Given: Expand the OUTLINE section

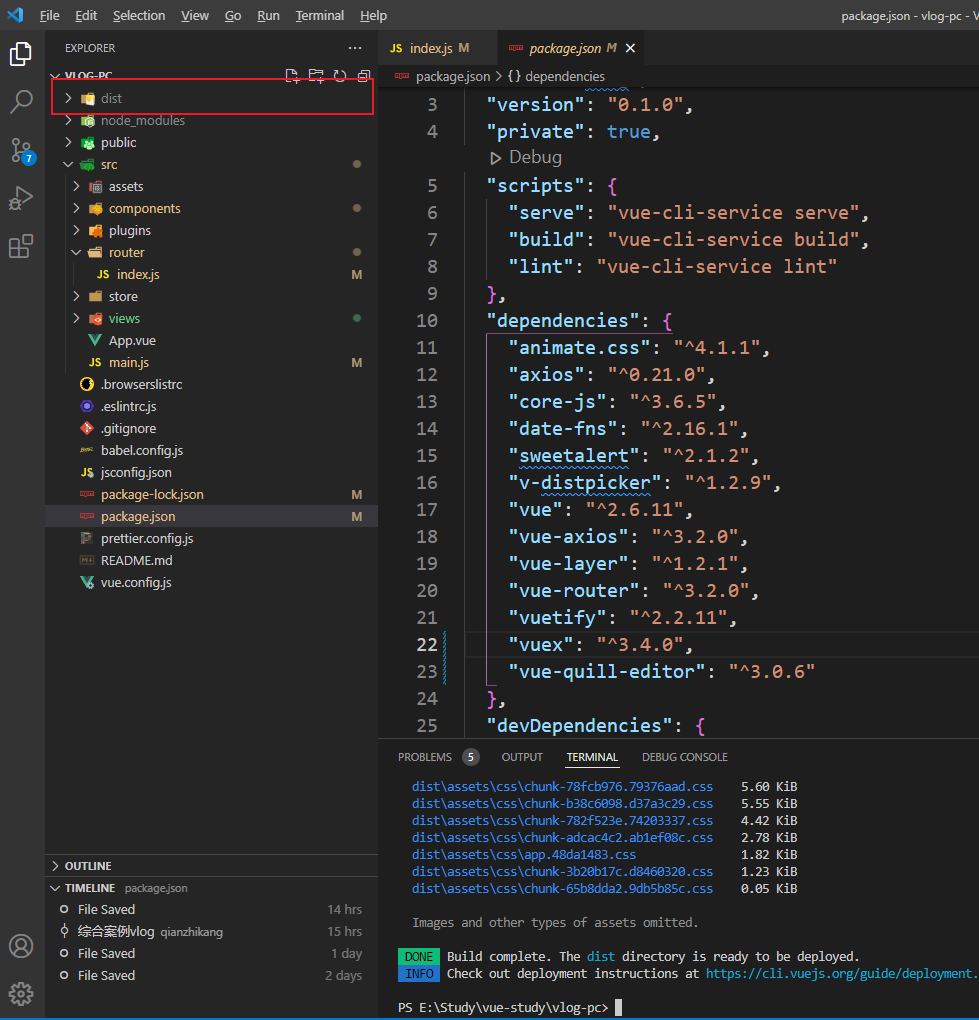Looking at the screenshot, I should (211, 866).
